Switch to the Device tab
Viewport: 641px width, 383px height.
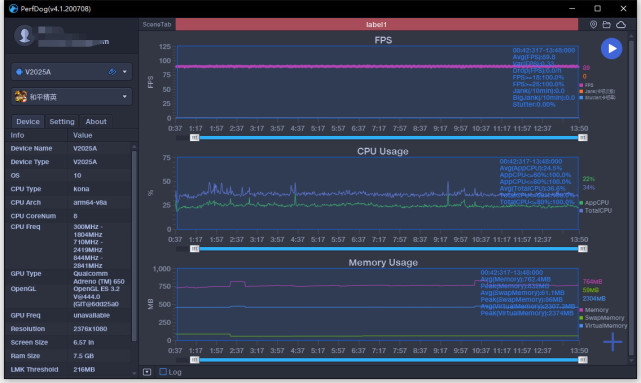click(28, 121)
